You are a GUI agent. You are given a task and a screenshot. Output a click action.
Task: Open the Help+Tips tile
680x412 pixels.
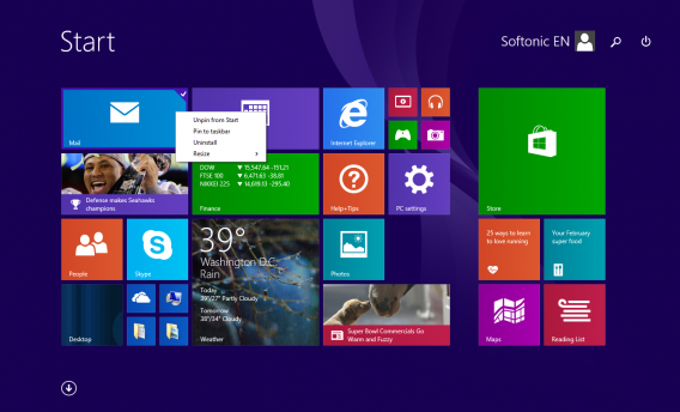353,184
